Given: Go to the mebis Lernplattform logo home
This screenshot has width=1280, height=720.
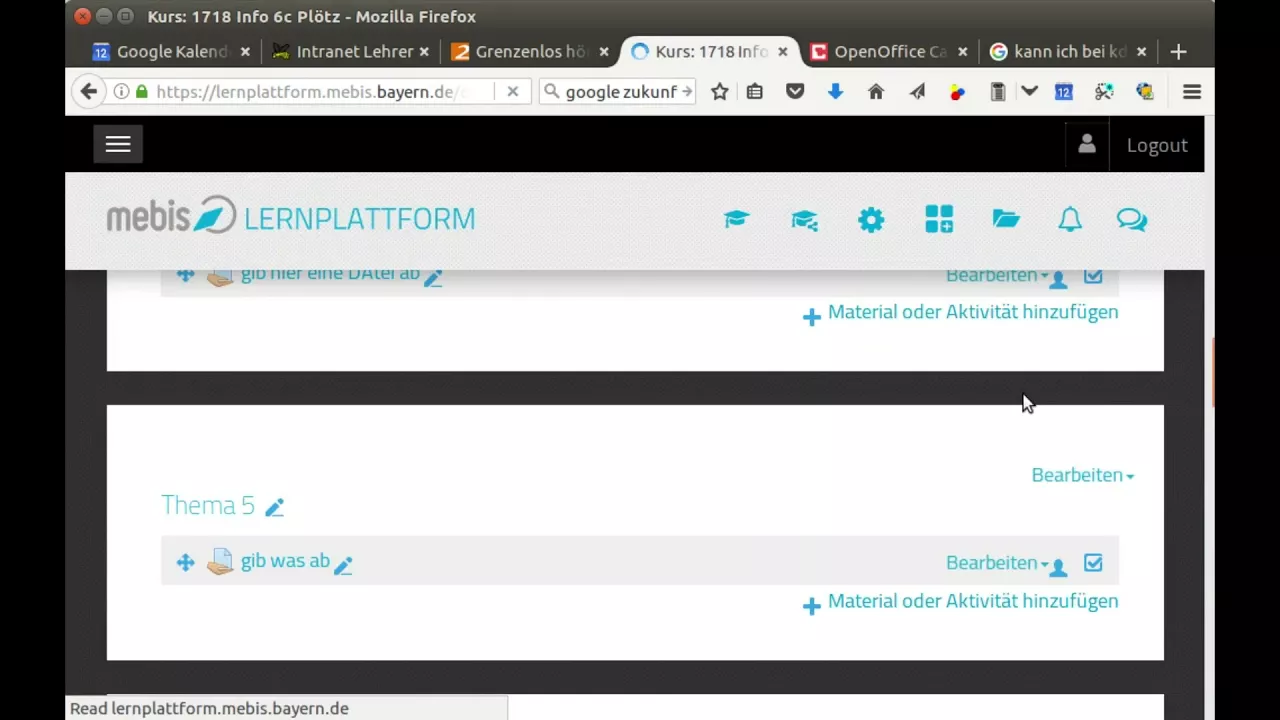Looking at the screenshot, I should pos(291,217).
